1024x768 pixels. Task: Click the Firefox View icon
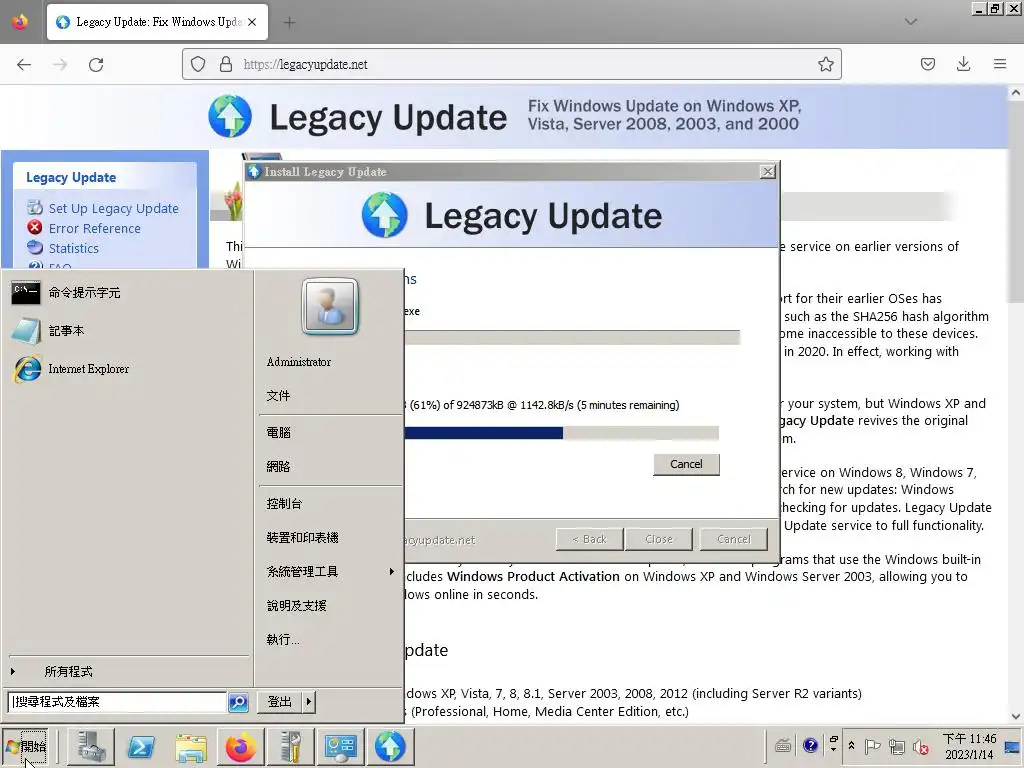click(x=20, y=22)
